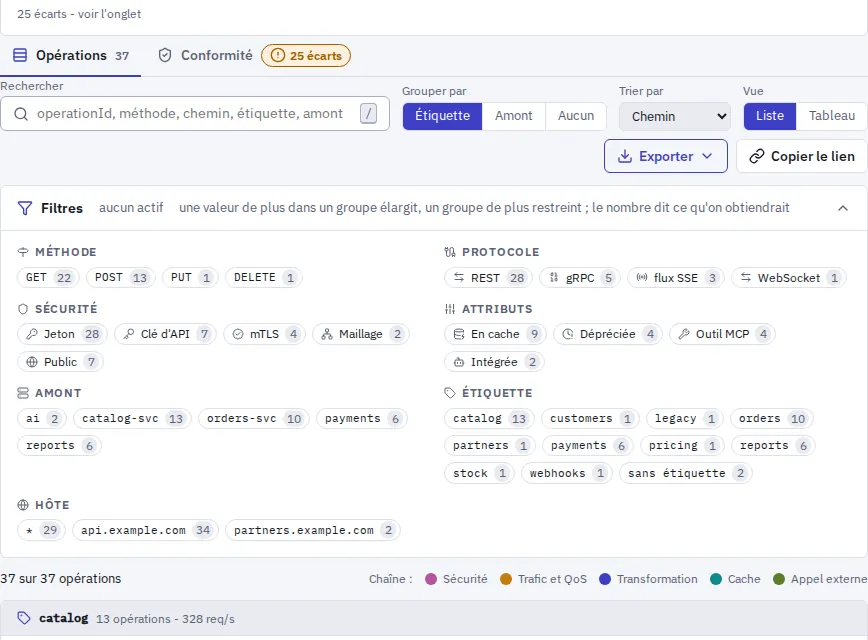This screenshot has width=868, height=640.
Task: Switch view to Tableau
Action: tap(831, 116)
